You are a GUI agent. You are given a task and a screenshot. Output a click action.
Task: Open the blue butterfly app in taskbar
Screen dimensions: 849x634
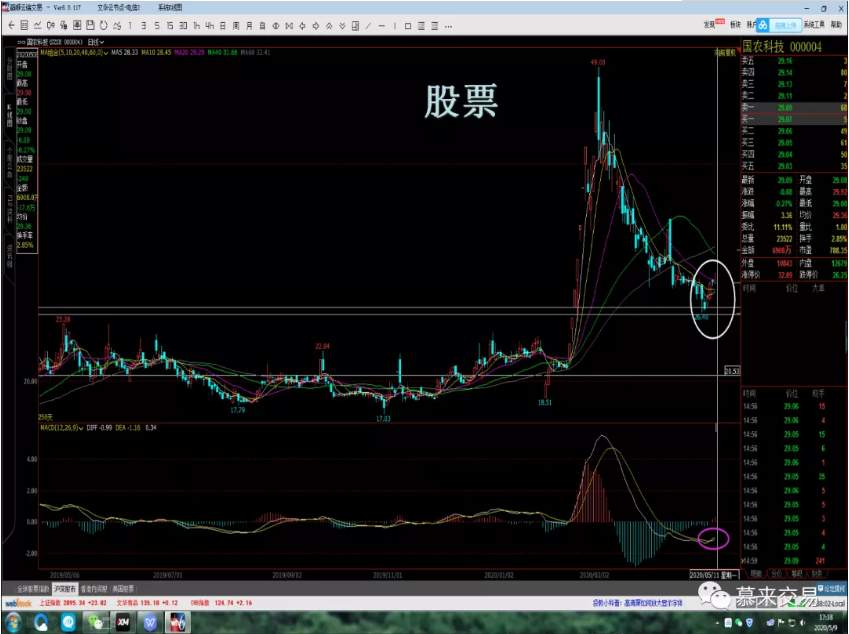151,623
